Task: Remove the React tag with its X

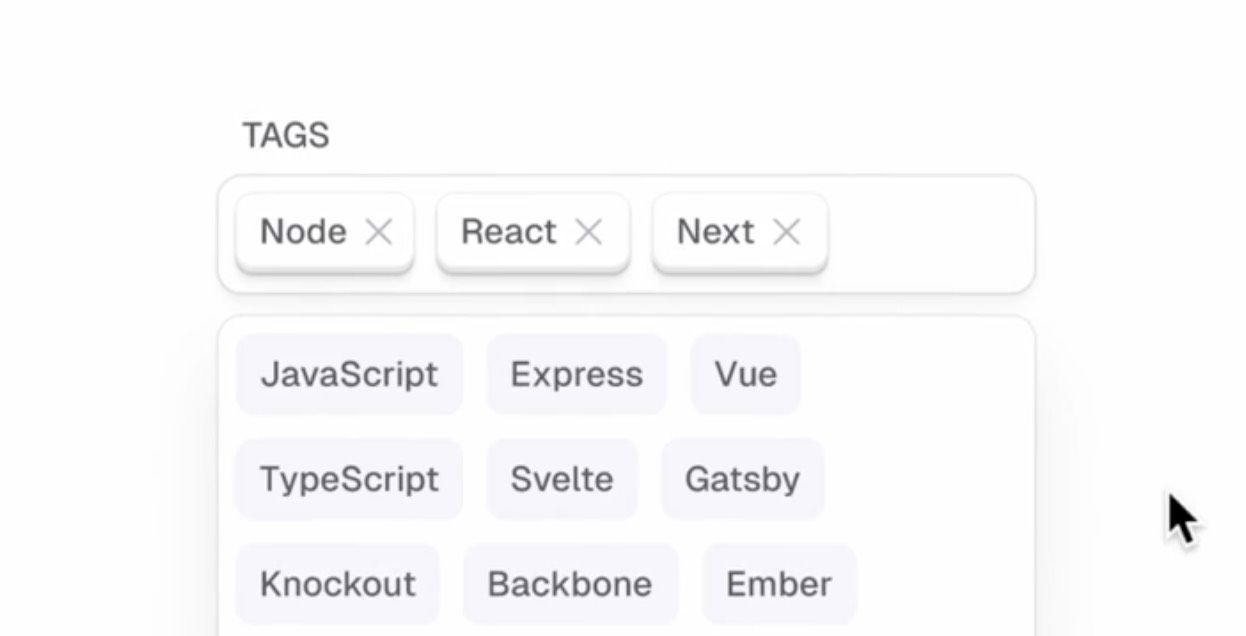Action: coord(589,232)
